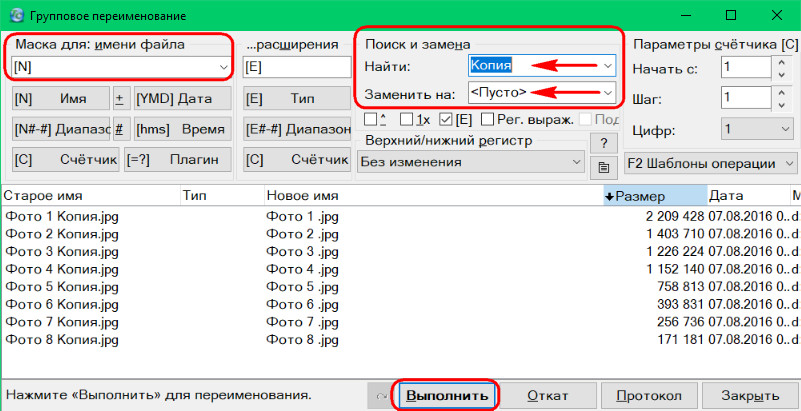The image size is (801, 411).
Task: Click the size value 758 813
Action: 681,286
